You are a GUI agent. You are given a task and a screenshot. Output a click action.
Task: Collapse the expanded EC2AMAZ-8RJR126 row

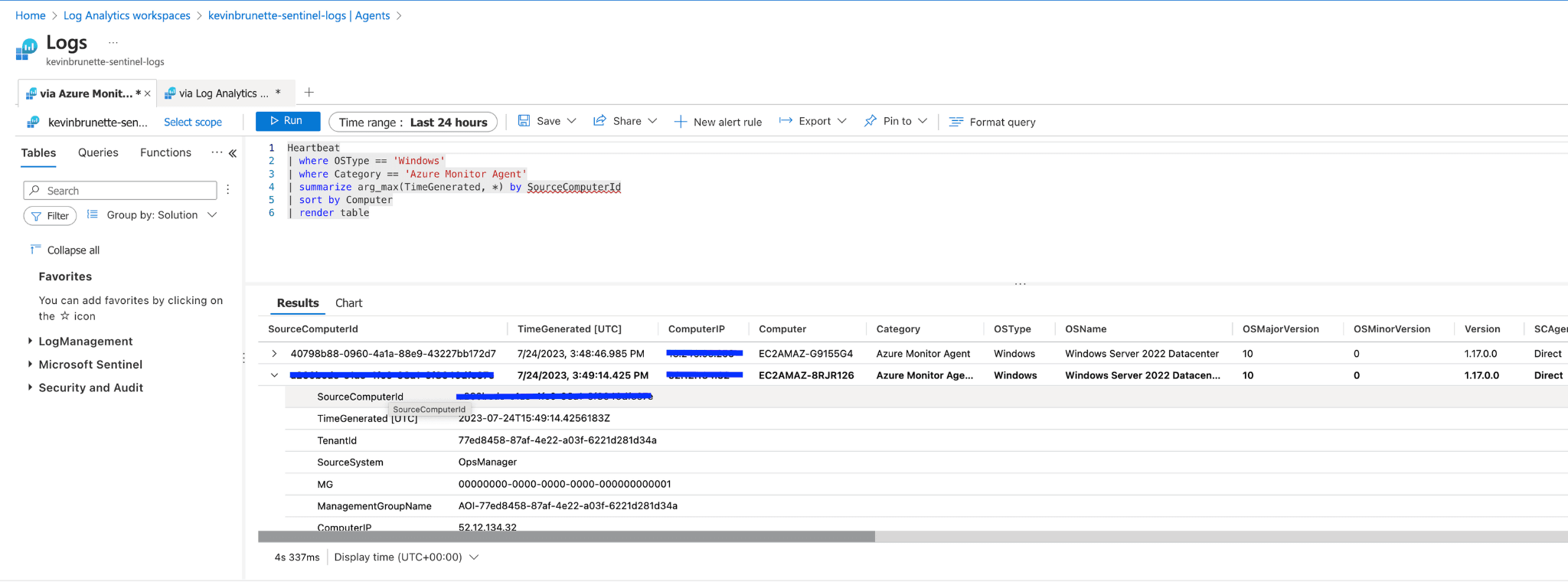pyautogui.click(x=274, y=375)
